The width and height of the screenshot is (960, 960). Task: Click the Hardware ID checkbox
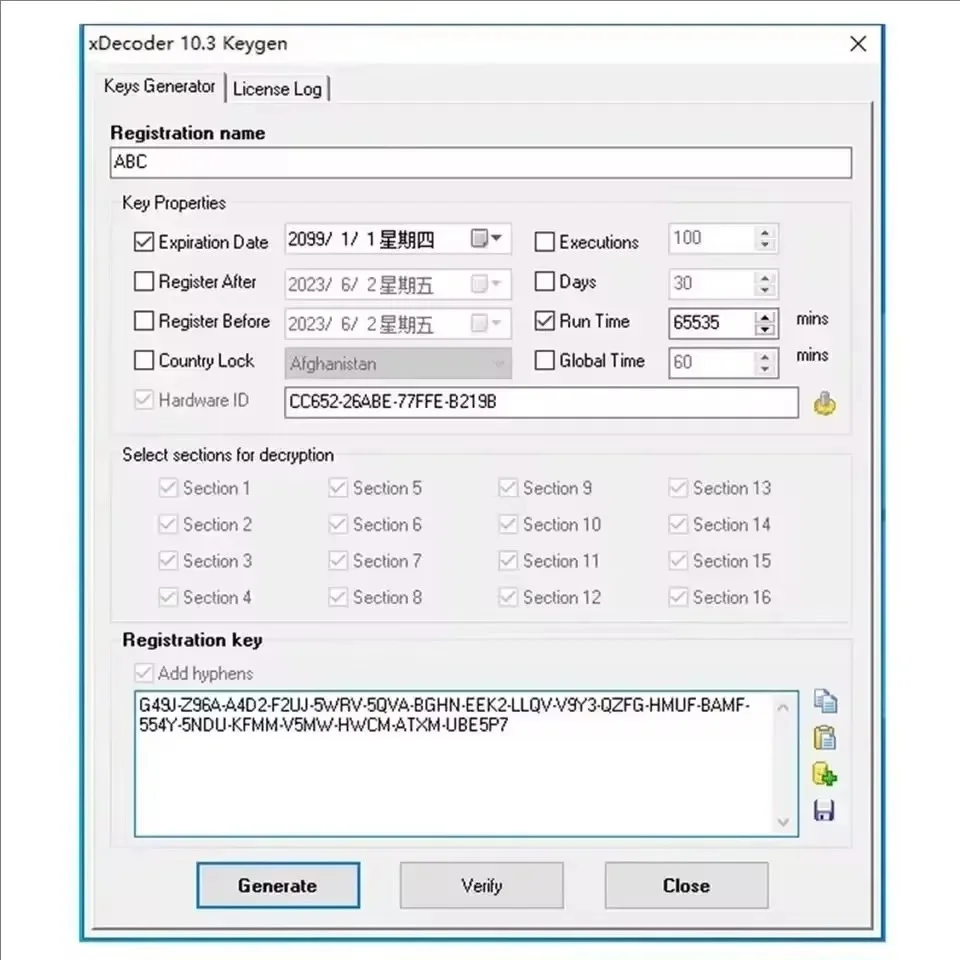coord(144,400)
